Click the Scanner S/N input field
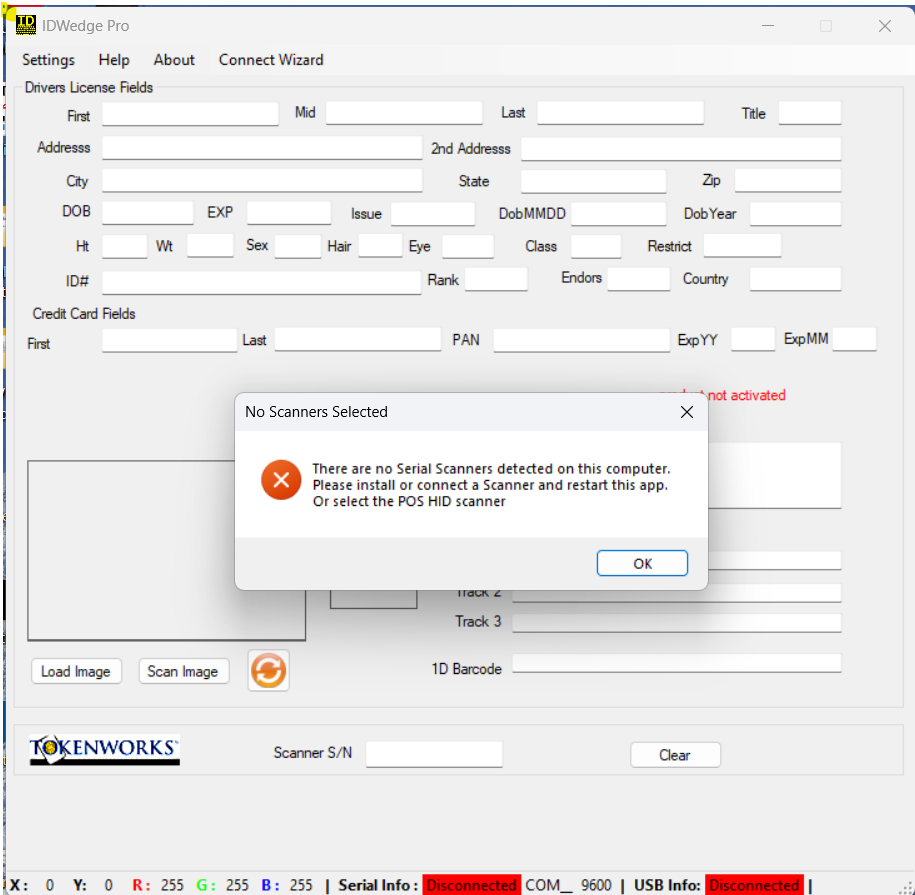The image size is (915, 895). coord(434,754)
